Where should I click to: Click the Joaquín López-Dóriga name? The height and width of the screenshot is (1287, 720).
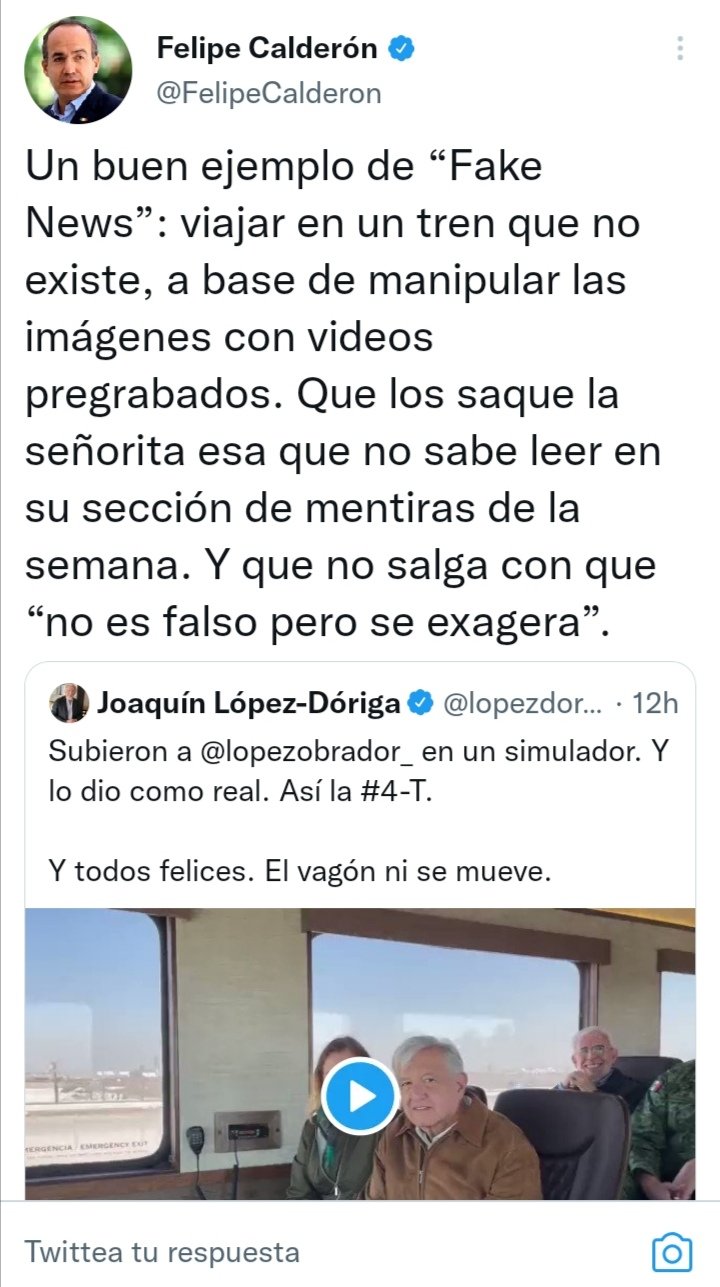point(249,703)
